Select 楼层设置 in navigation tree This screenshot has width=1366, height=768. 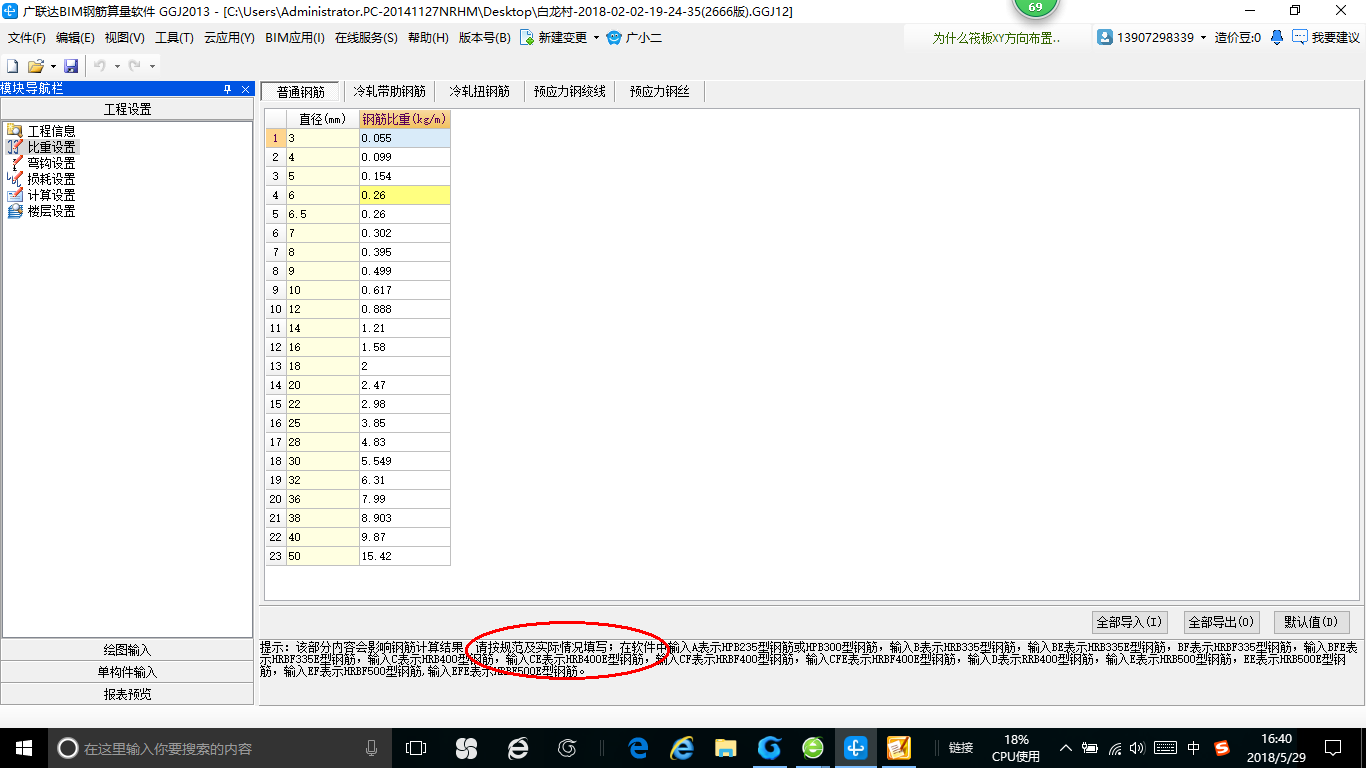(x=51, y=211)
